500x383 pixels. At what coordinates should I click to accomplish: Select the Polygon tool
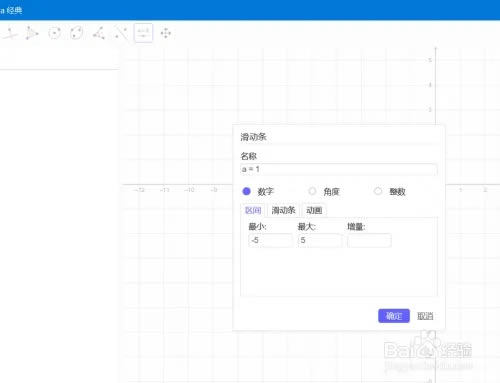coord(32,33)
